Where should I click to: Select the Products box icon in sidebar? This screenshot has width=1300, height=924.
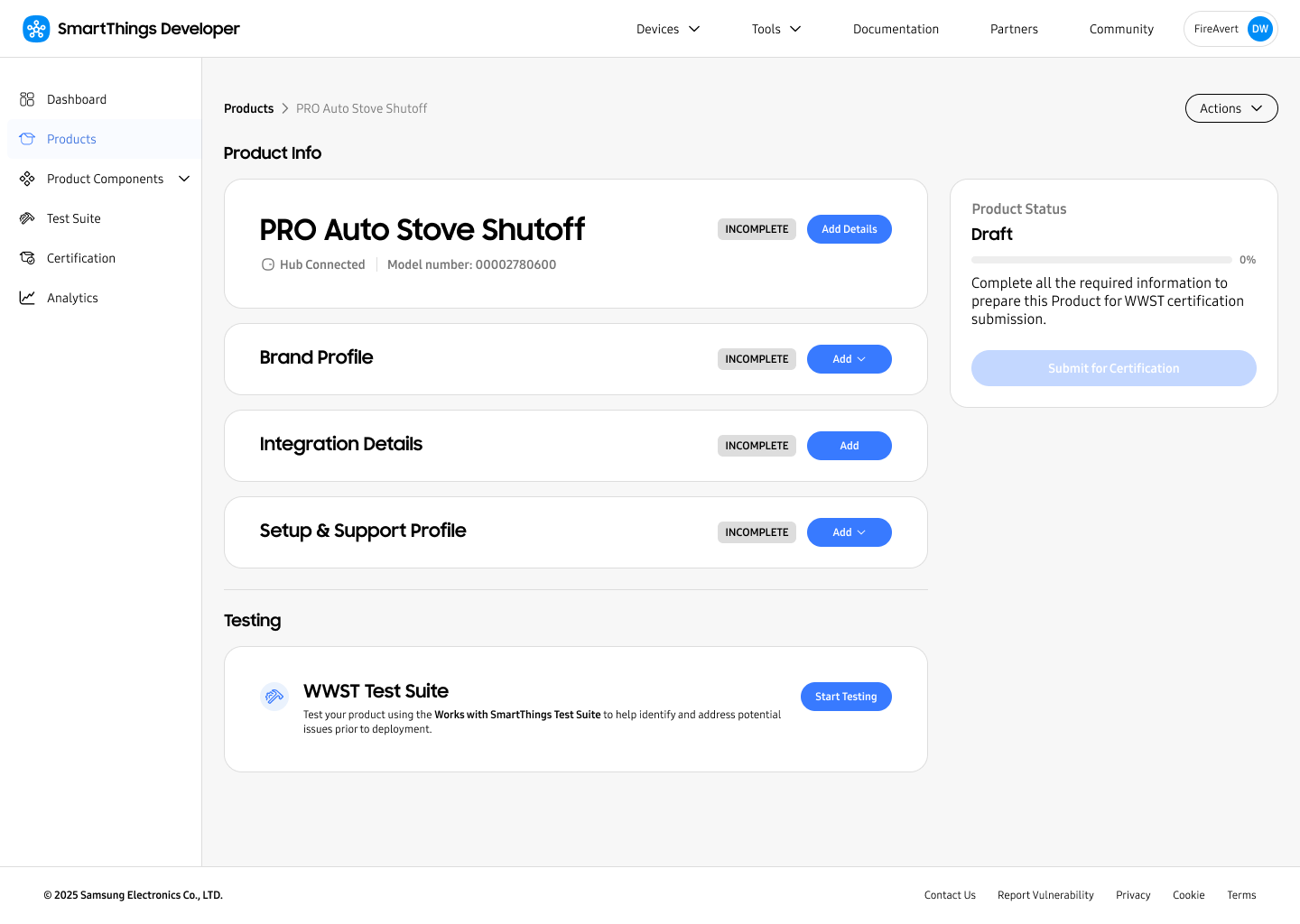(27, 139)
